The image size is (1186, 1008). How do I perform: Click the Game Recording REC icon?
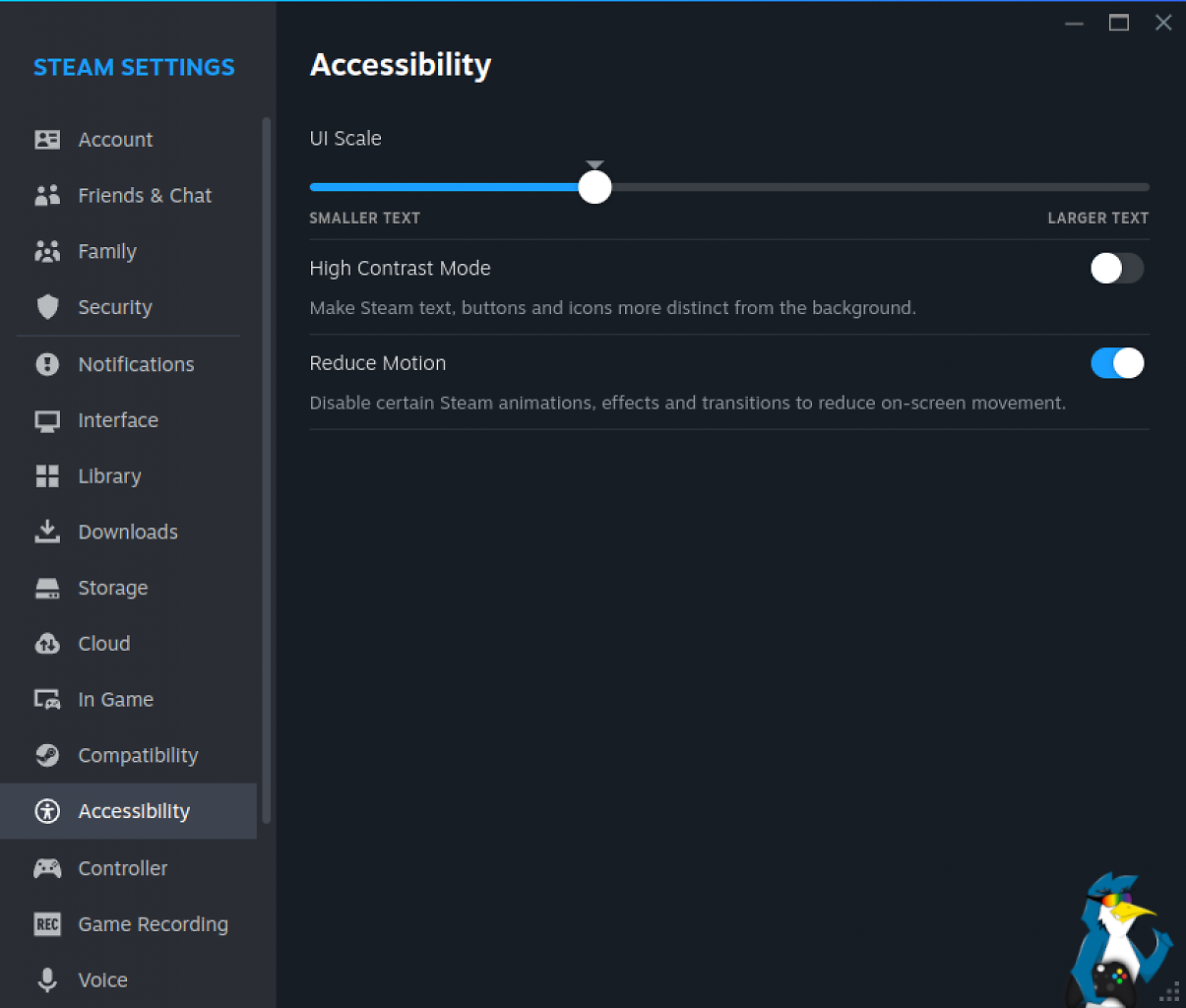point(47,924)
